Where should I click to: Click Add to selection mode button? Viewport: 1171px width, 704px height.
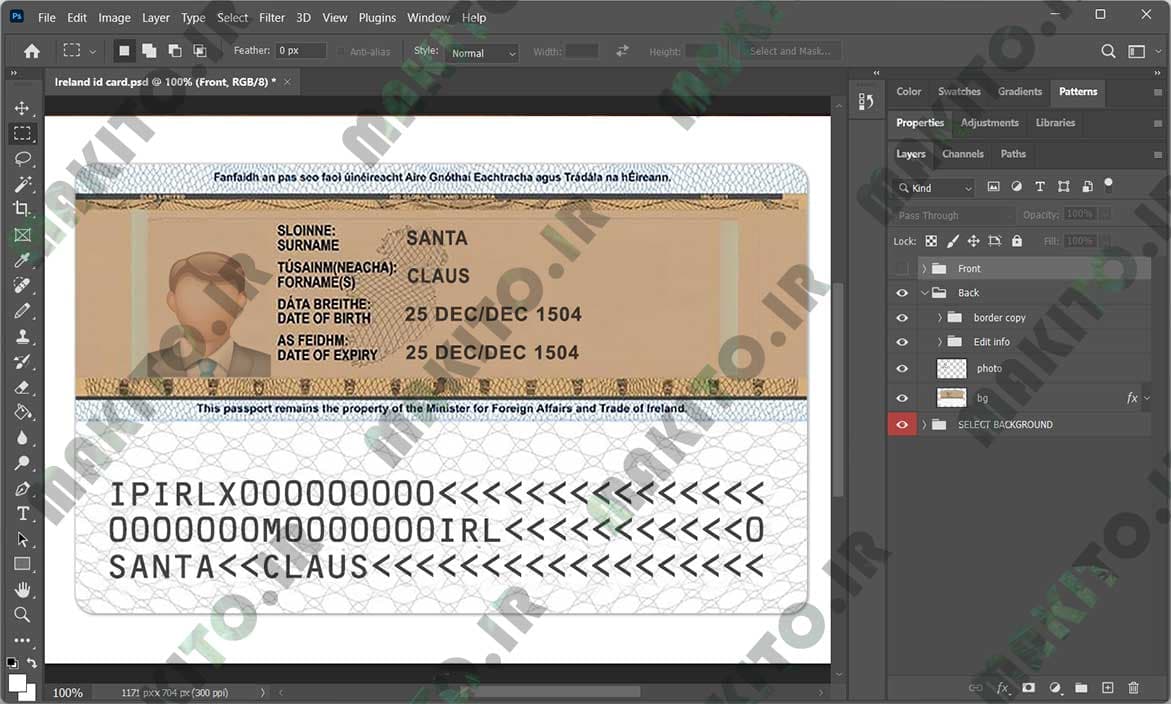[x=149, y=51]
